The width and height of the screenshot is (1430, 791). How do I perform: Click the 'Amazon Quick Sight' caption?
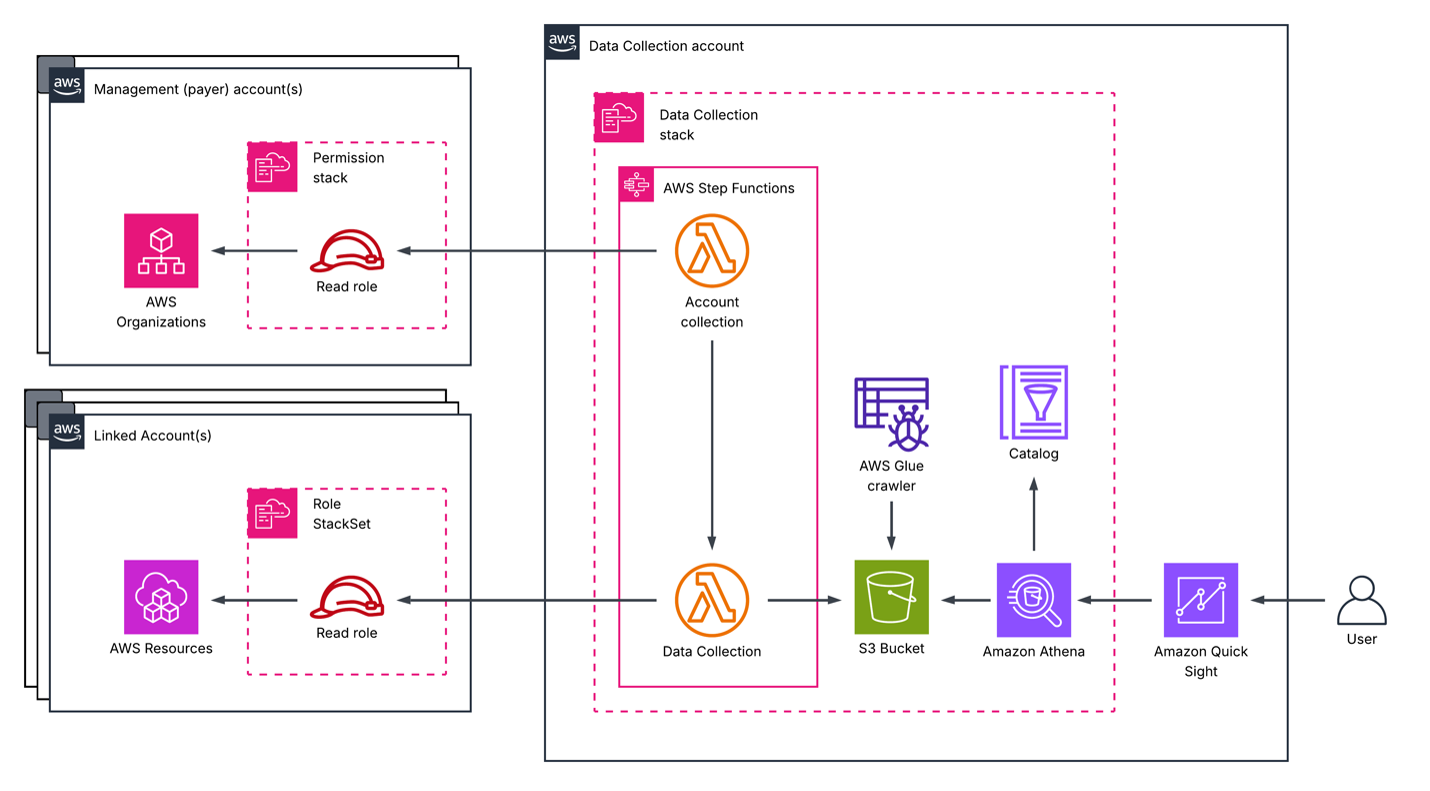pyautogui.click(x=1201, y=661)
